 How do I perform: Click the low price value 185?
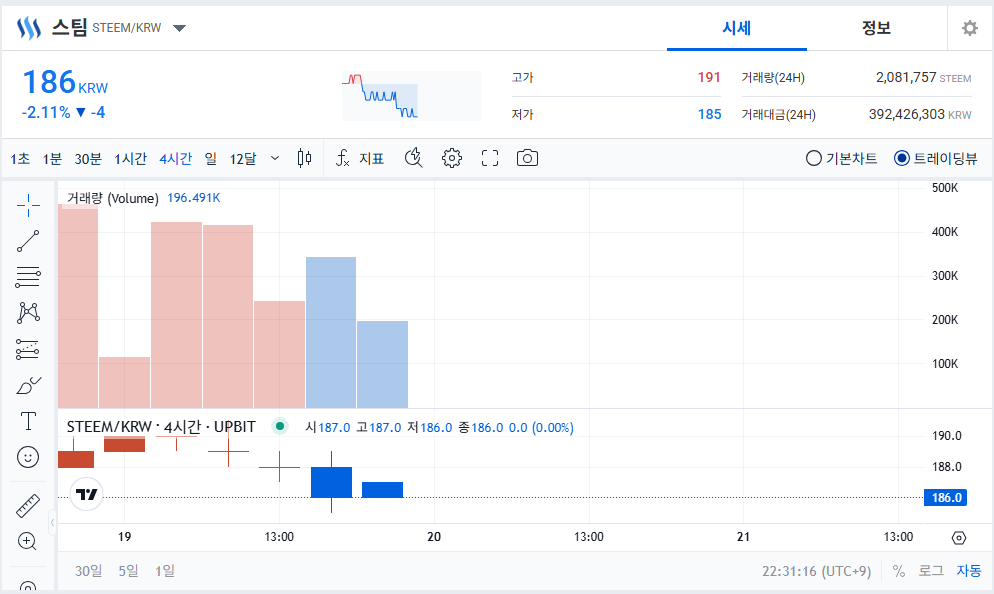[x=709, y=114]
